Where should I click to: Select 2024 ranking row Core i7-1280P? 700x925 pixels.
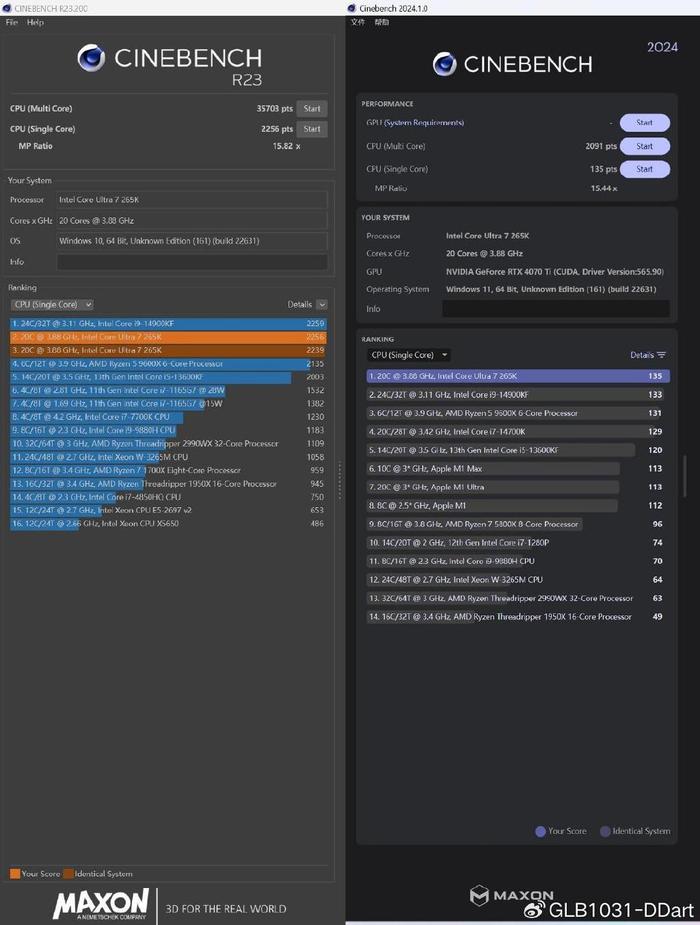518,542
